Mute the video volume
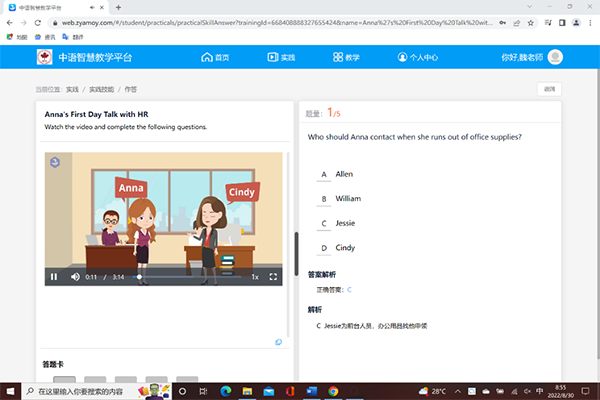This screenshot has height=400, width=600. [75, 277]
